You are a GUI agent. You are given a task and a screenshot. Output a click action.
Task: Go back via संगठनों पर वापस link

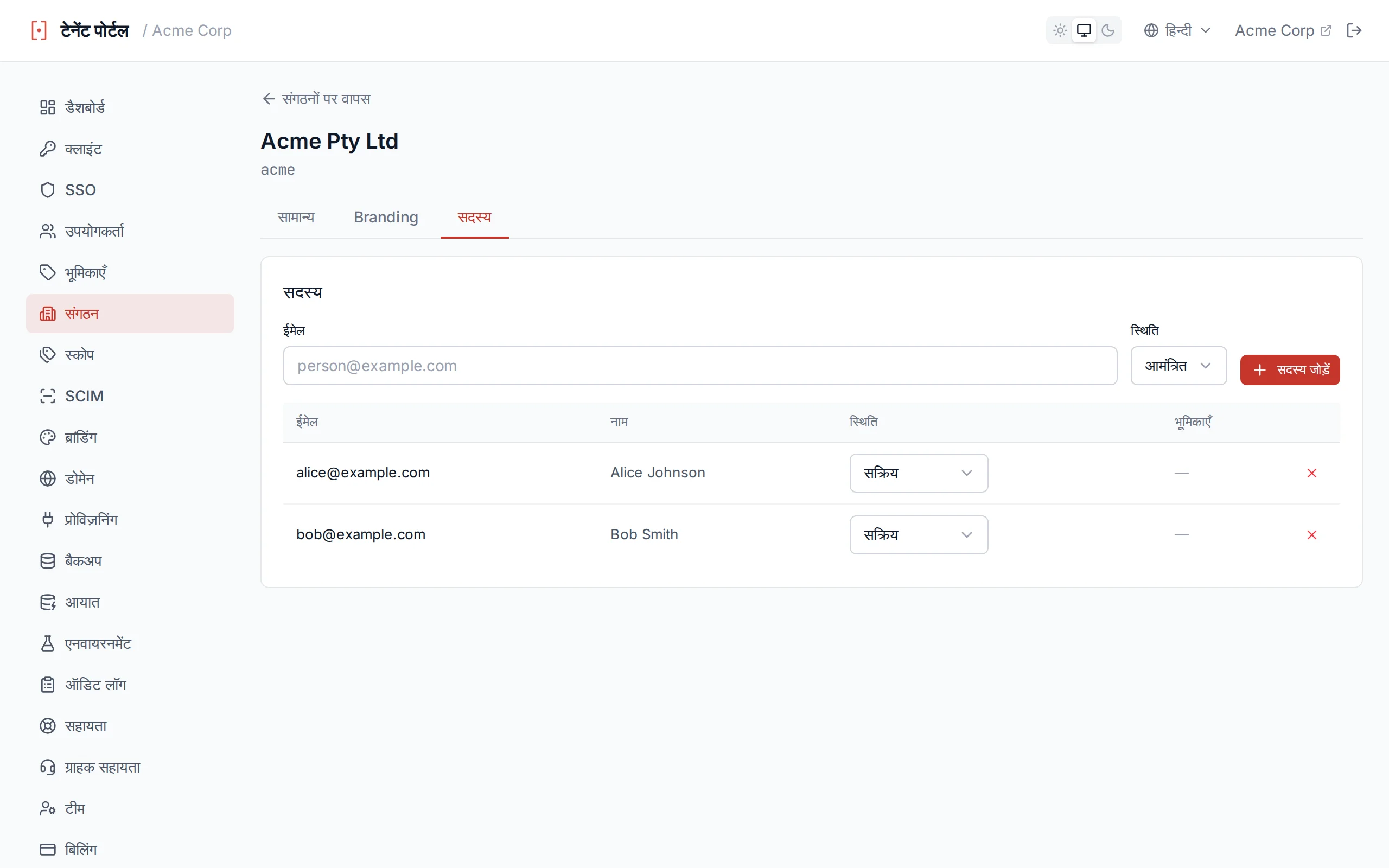[316, 99]
